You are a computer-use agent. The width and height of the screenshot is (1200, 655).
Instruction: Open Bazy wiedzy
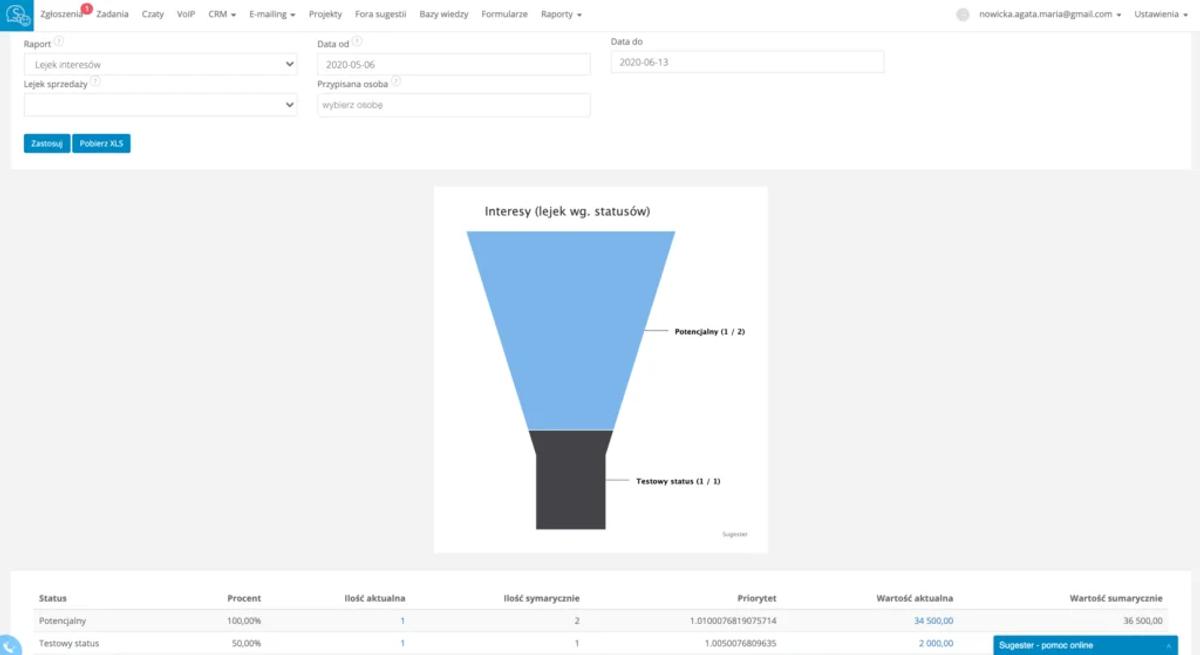tap(444, 15)
